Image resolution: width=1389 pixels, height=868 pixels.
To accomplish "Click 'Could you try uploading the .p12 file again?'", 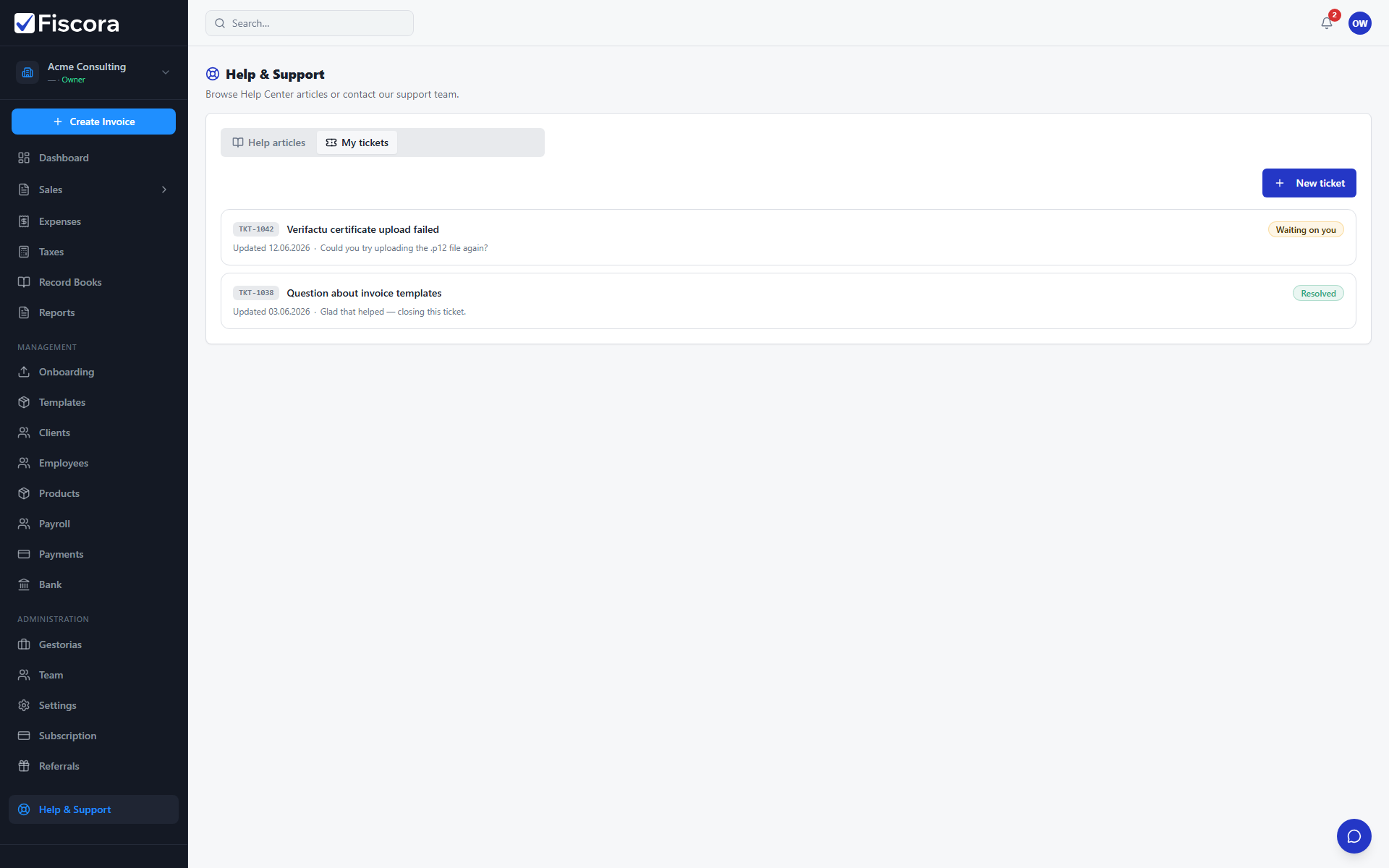I will pos(404,248).
